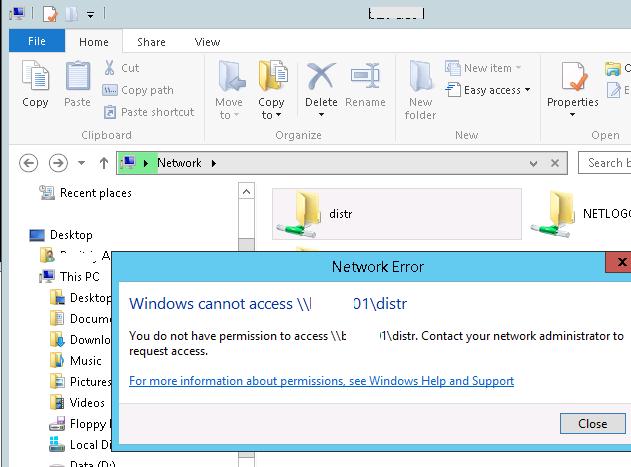Click the Cut scissors icon

(110, 68)
